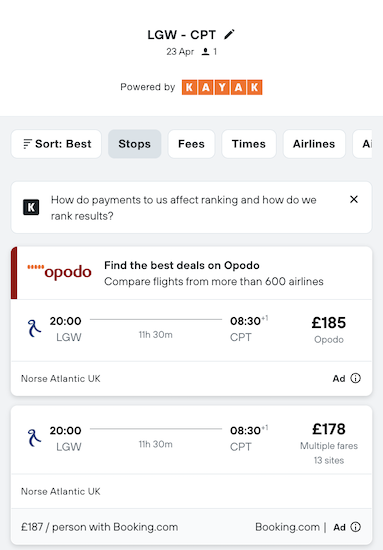Click Norse Atlantic airline logo on £185 flight
Viewport: 383px width, 550px height.
(x=34, y=328)
